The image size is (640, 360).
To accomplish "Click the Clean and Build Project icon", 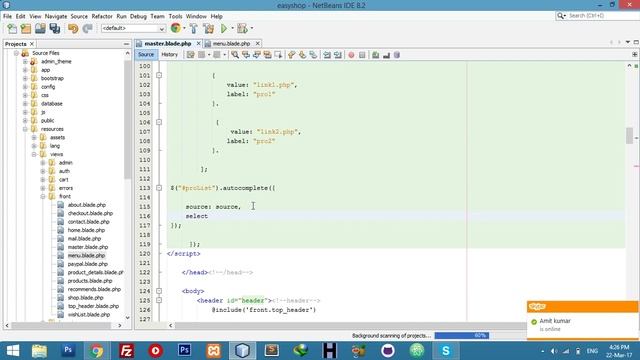I will click(x=209, y=29).
